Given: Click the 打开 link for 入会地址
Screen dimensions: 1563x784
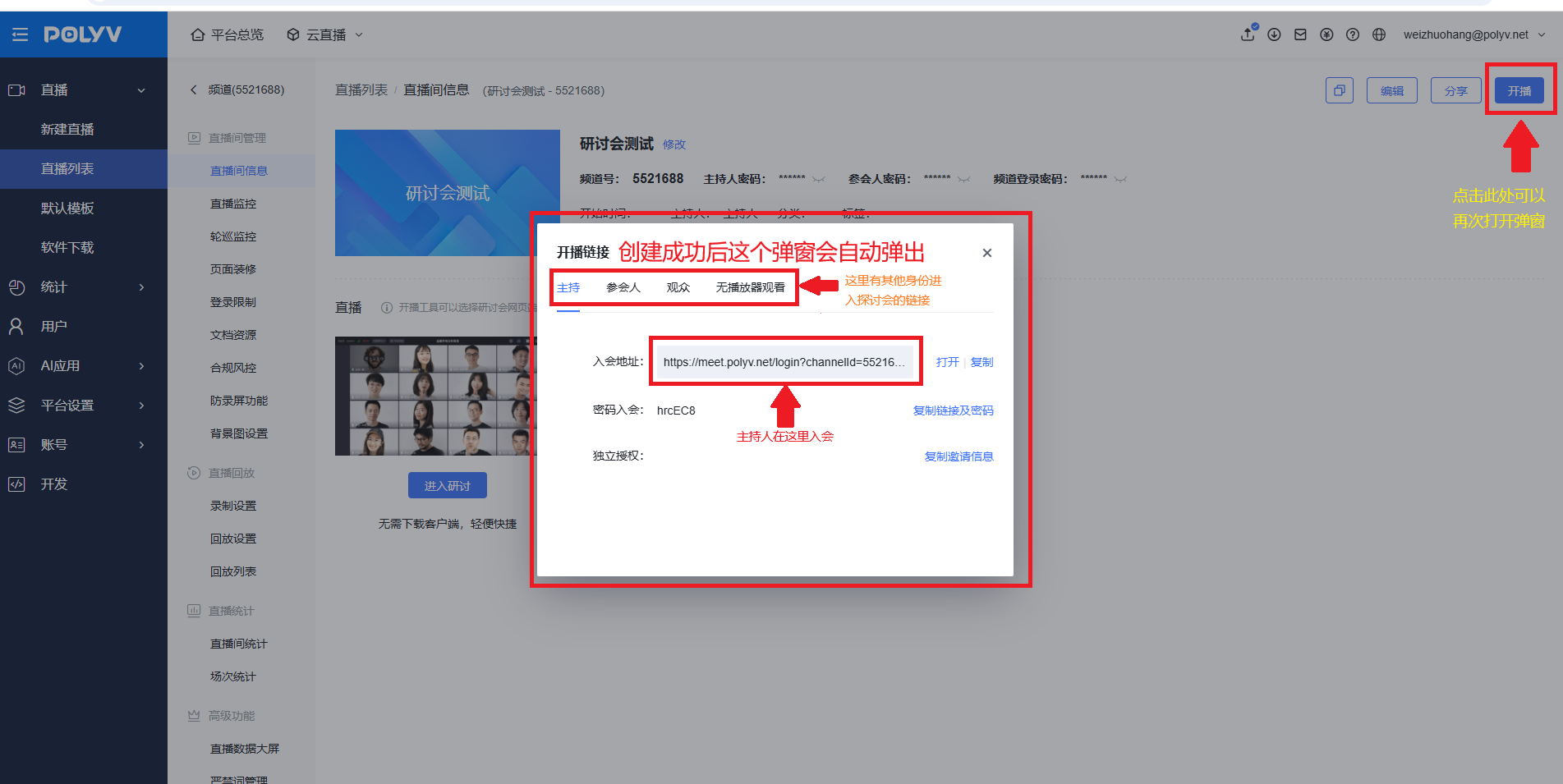Looking at the screenshot, I should (x=948, y=362).
